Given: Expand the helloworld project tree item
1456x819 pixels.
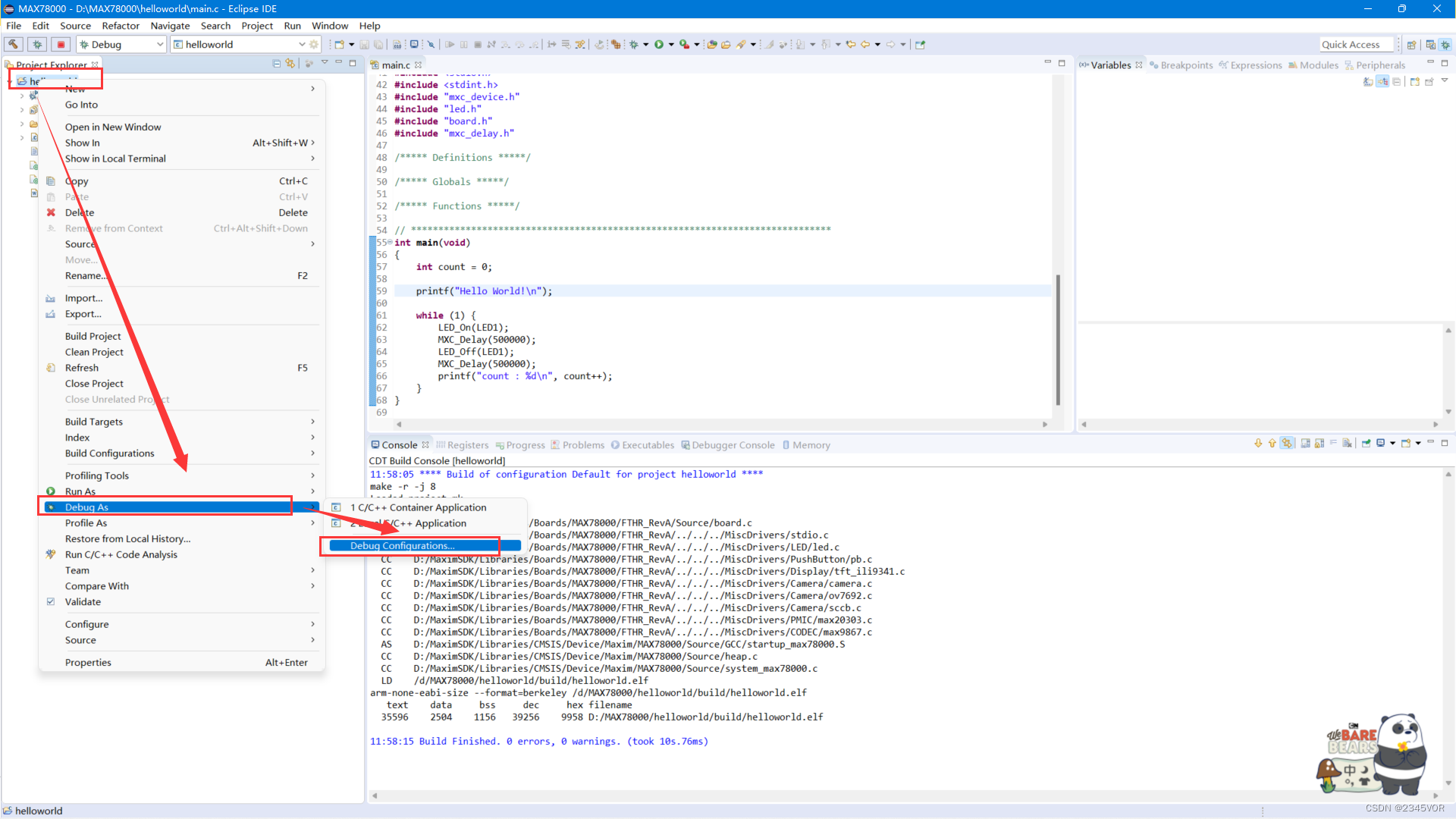Looking at the screenshot, I should click(8, 81).
